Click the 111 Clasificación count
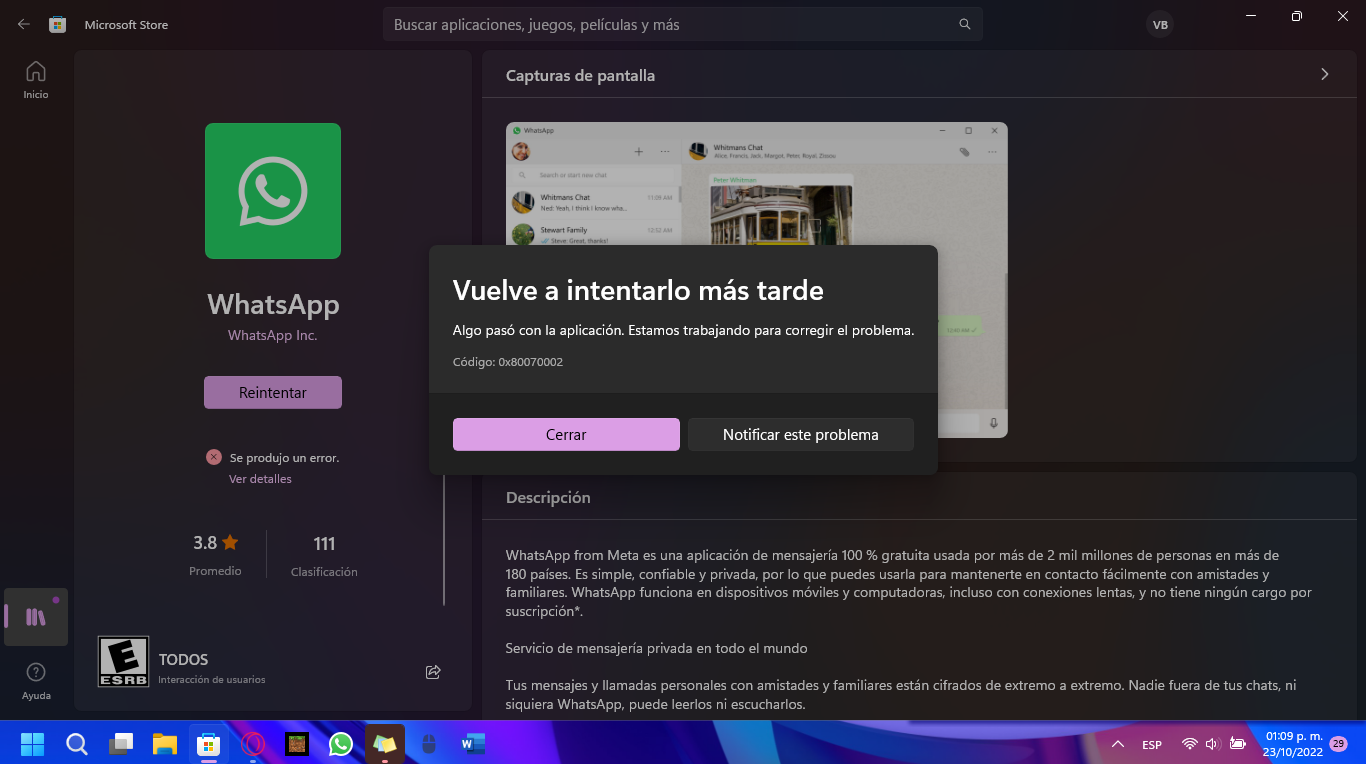The width and height of the screenshot is (1366, 764). (x=324, y=555)
